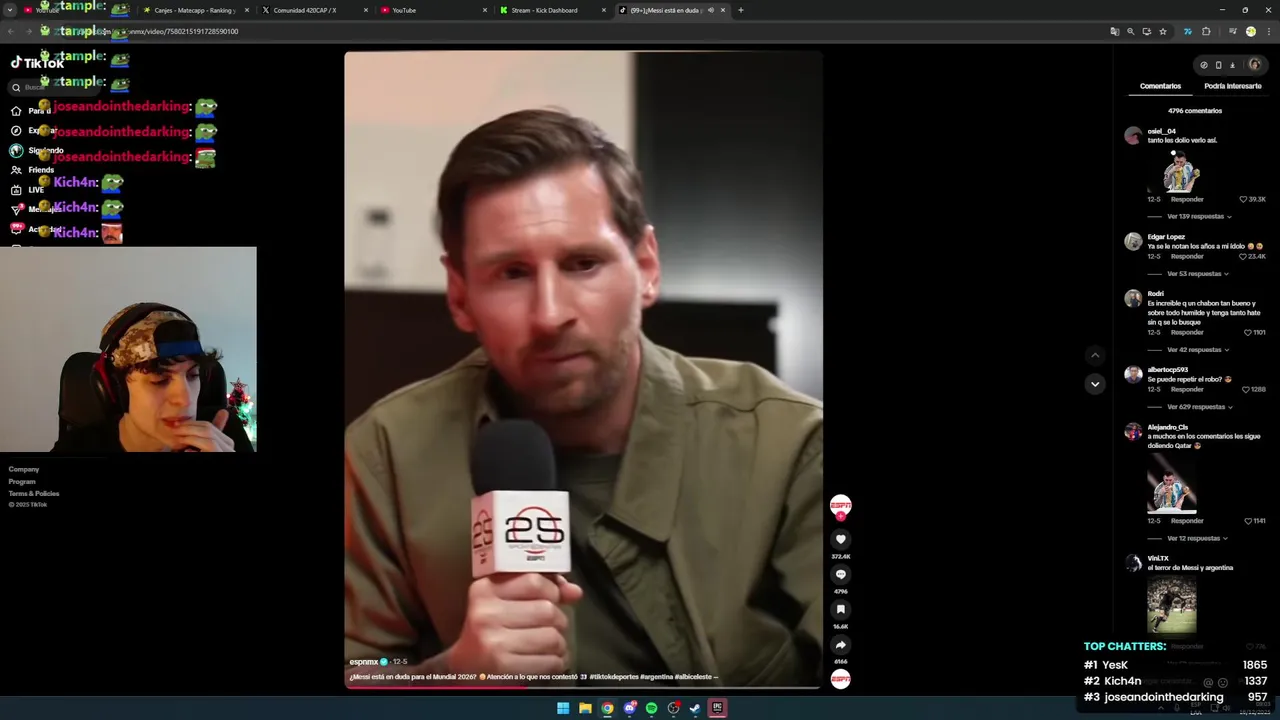1280x720 pixels.
Task: Like albertocp593's comment heart
Action: point(1245,389)
